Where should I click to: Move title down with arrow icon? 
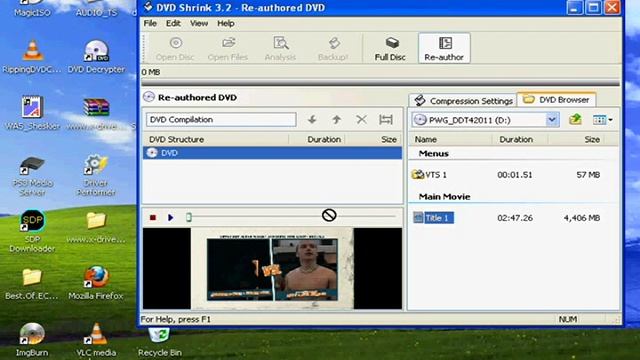(312, 120)
